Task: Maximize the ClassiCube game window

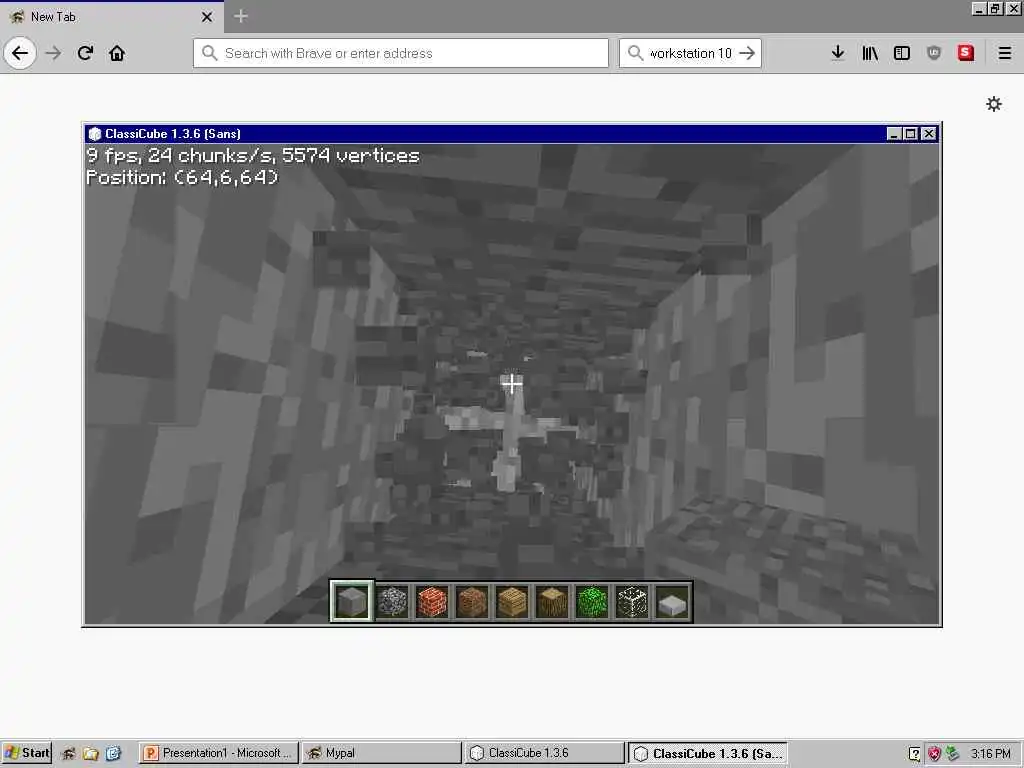Action: point(911,134)
